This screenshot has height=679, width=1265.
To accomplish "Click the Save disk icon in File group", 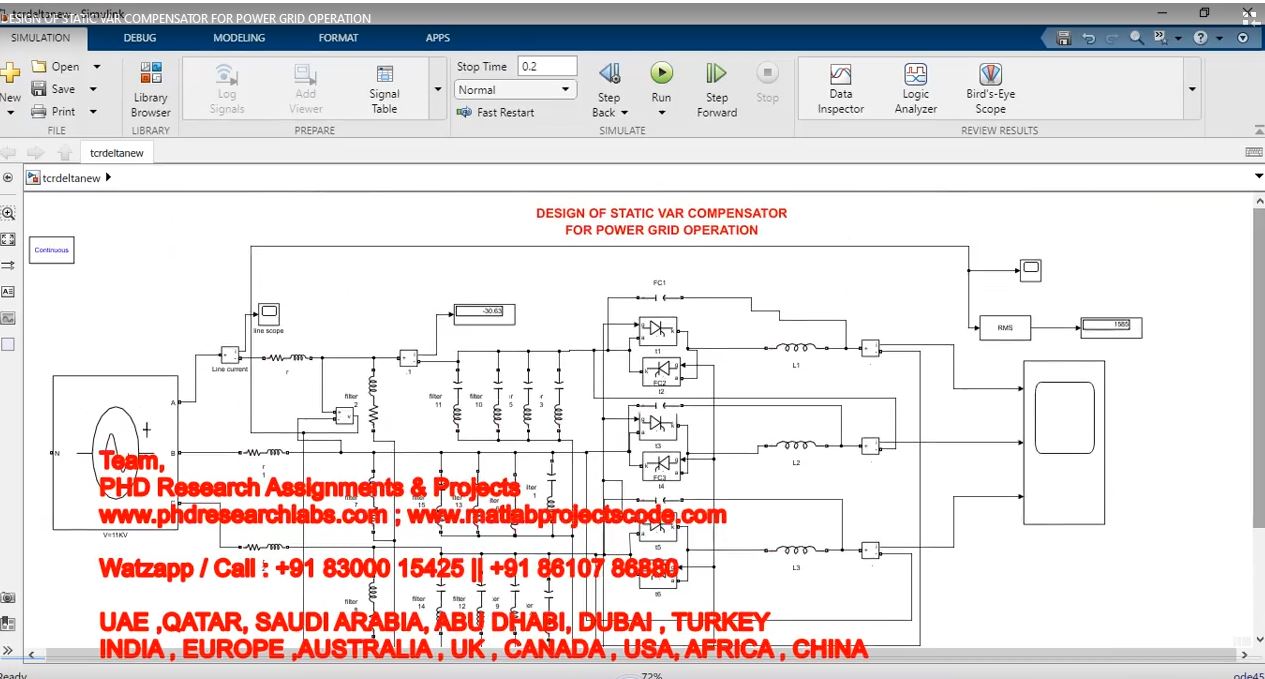I will point(38,89).
